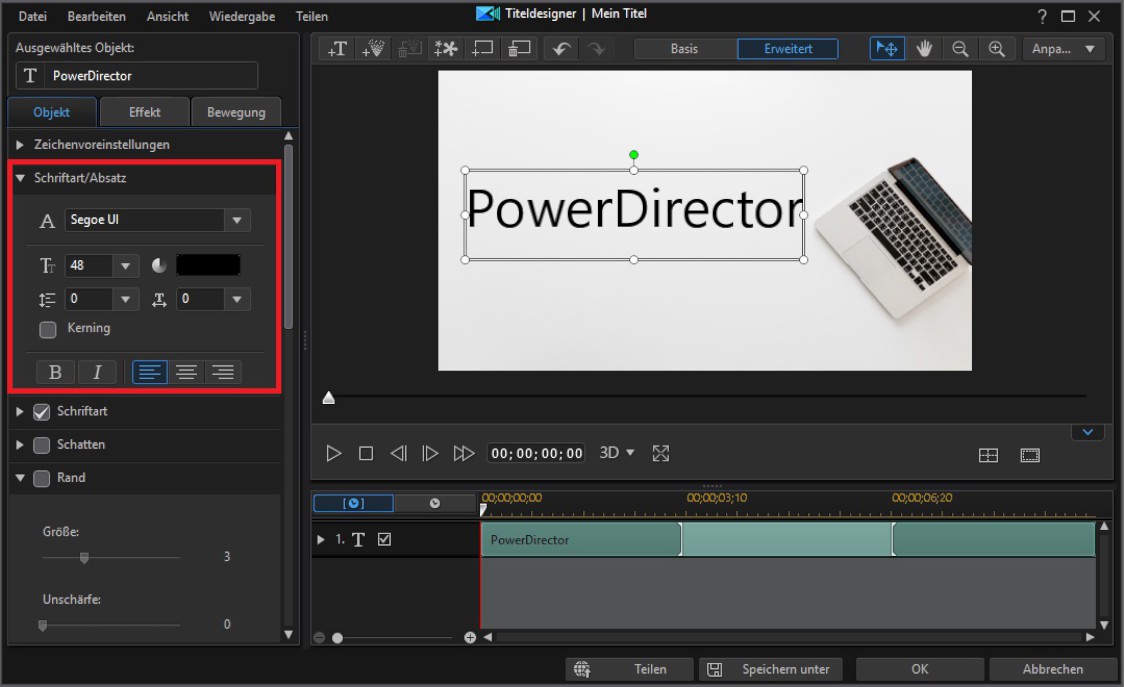Viewport: 1125px width, 687px height.
Task: Collapse the Rand section
Action: [20, 478]
